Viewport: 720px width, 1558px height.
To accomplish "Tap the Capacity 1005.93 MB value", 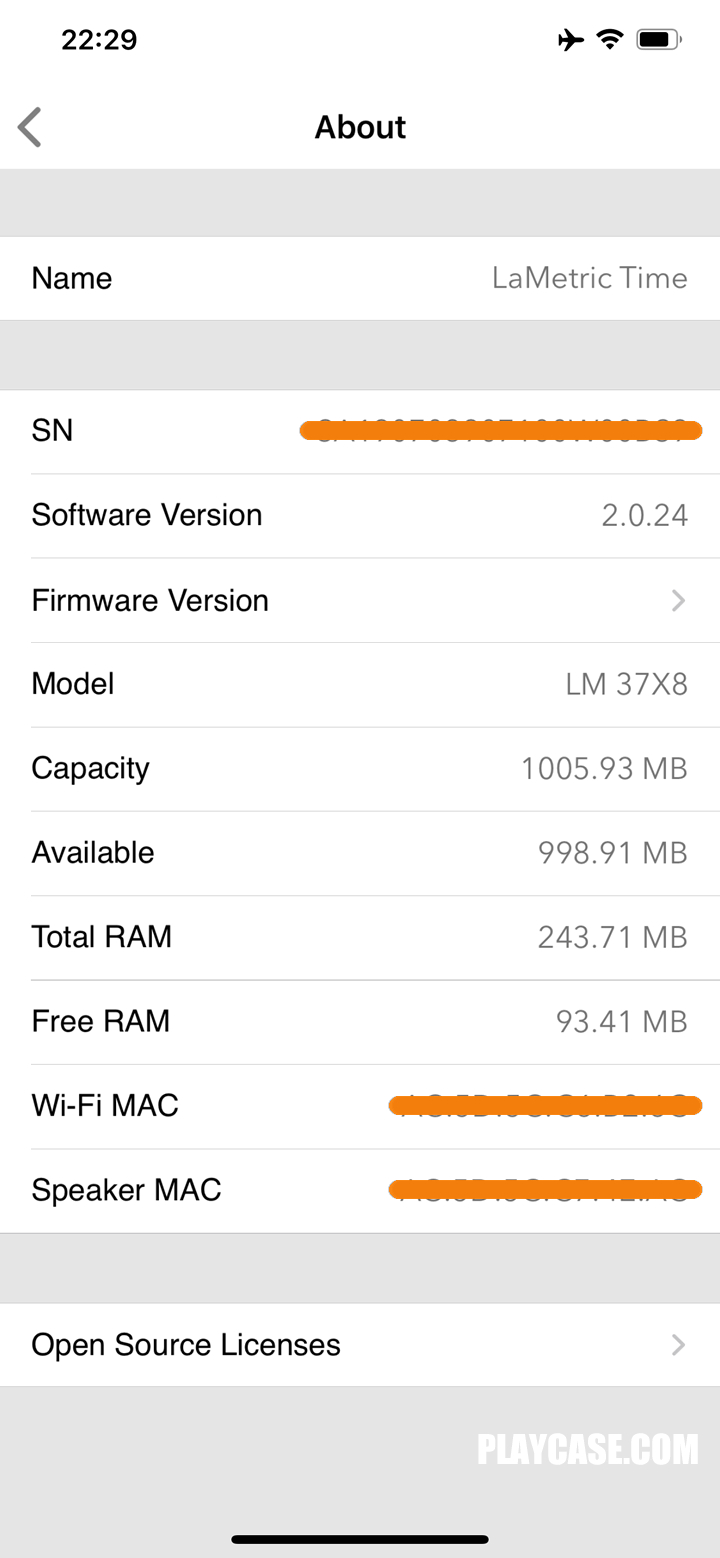I will click(604, 769).
